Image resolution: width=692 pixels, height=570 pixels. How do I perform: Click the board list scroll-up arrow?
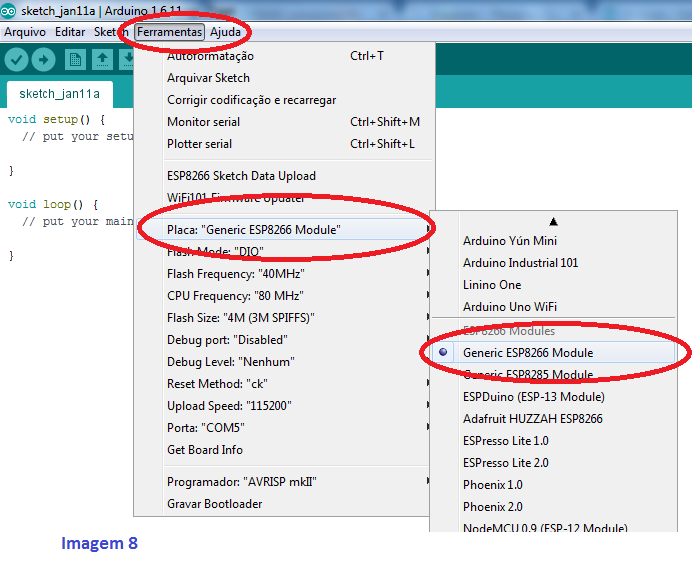point(553,221)
